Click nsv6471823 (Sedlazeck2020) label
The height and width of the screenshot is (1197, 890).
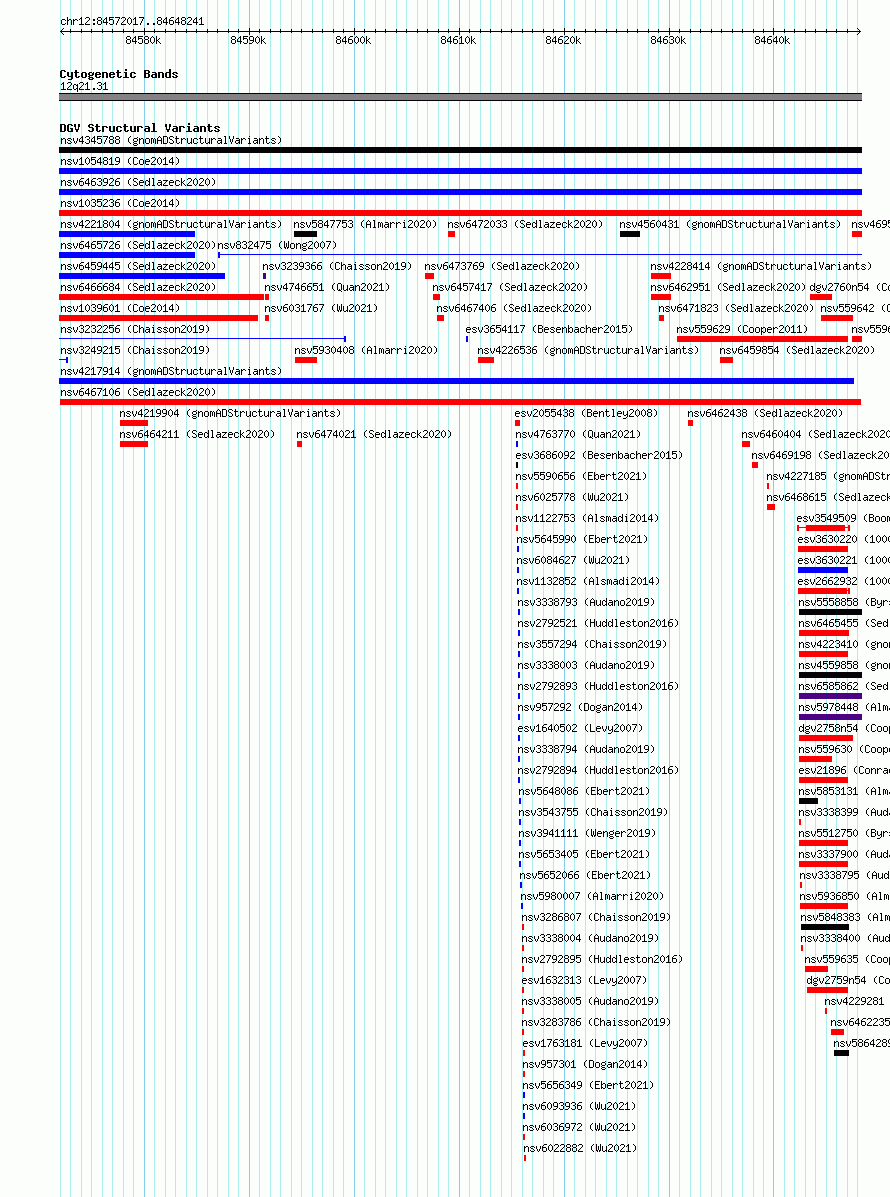tap(737, 308)
